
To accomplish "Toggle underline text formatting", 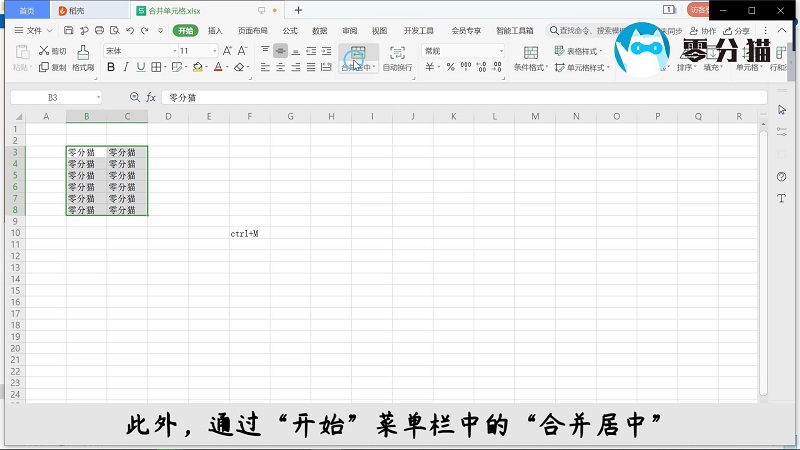I will [140, 68].
